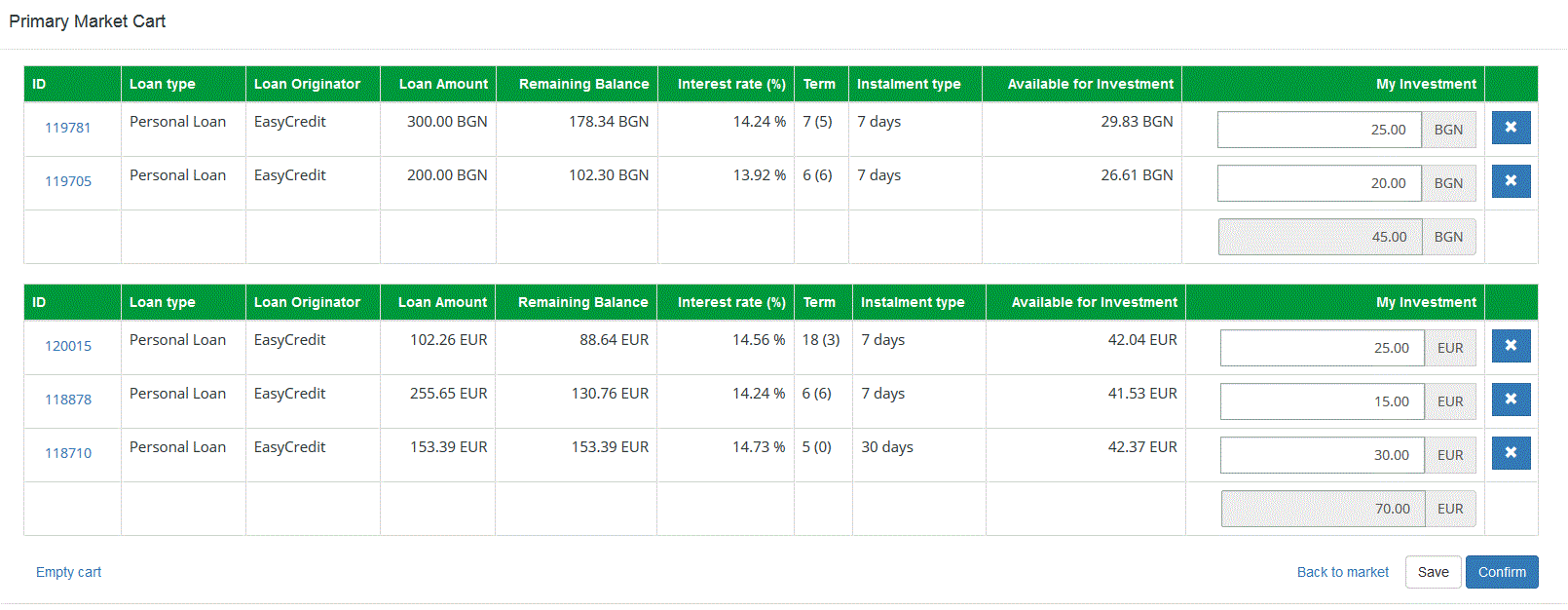
Task: Click the 300.00 BGN loan amount
Action: [x=447, y=122]
